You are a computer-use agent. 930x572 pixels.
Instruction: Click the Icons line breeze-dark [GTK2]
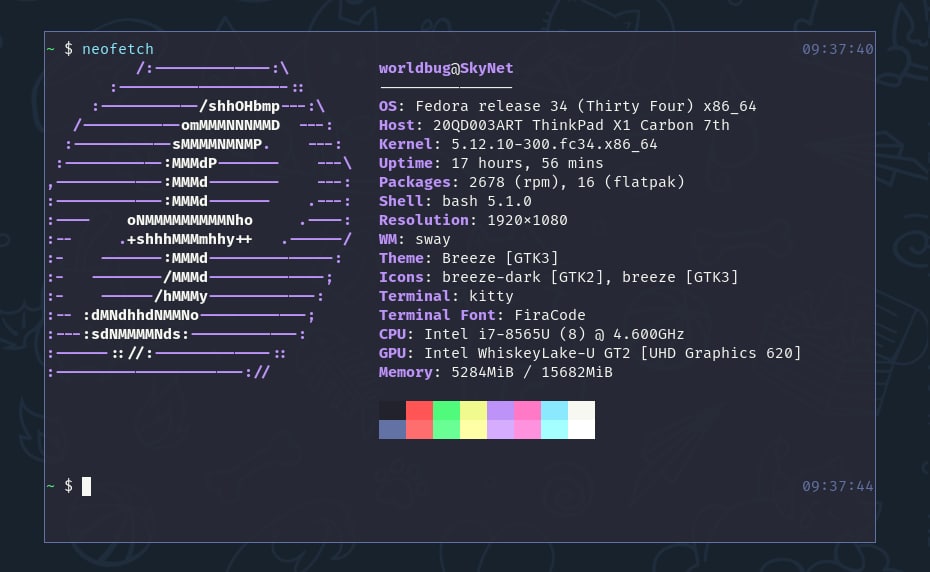click(x=558, y=277)
